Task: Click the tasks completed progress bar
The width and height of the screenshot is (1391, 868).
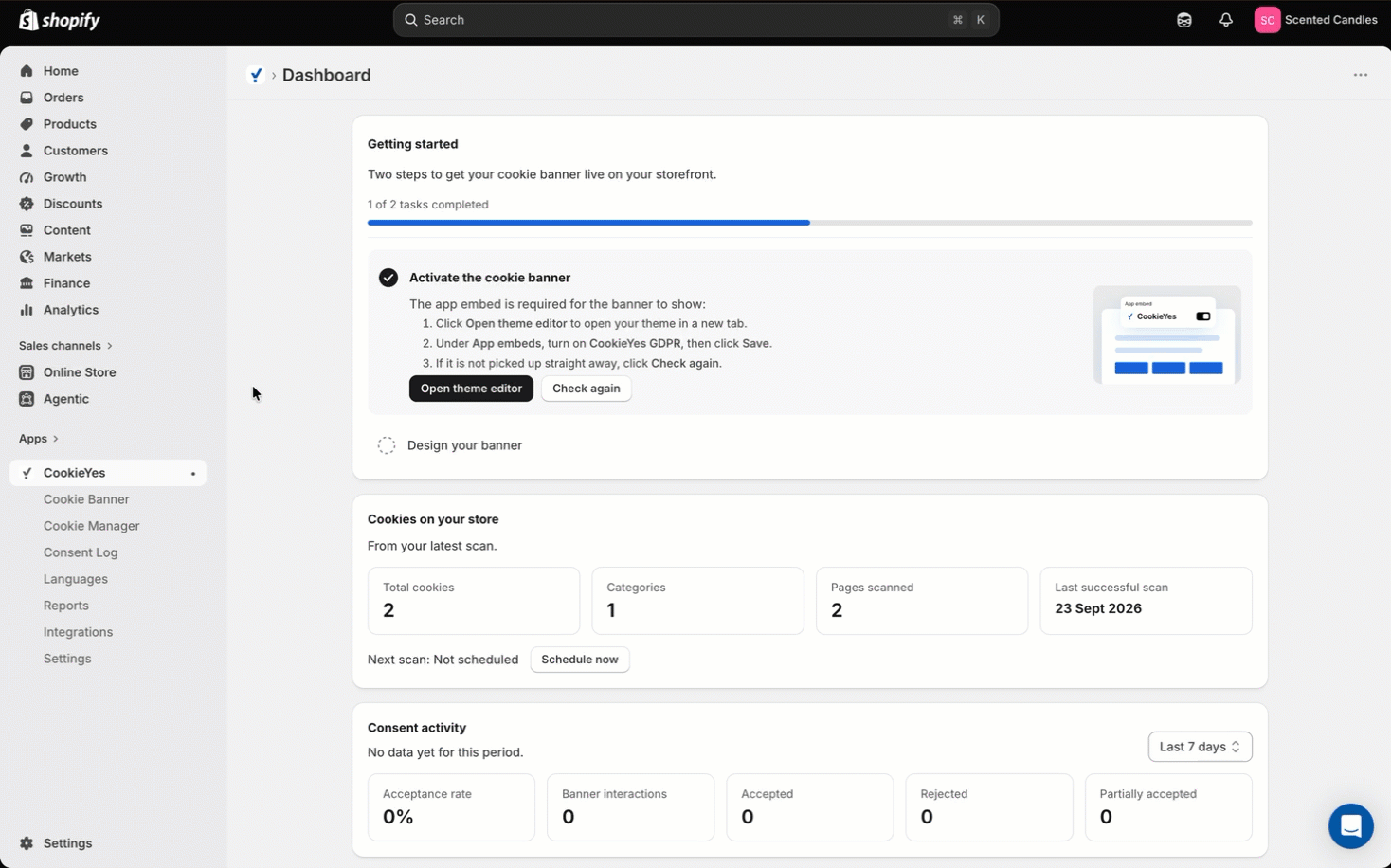Action: click(810, 223)
